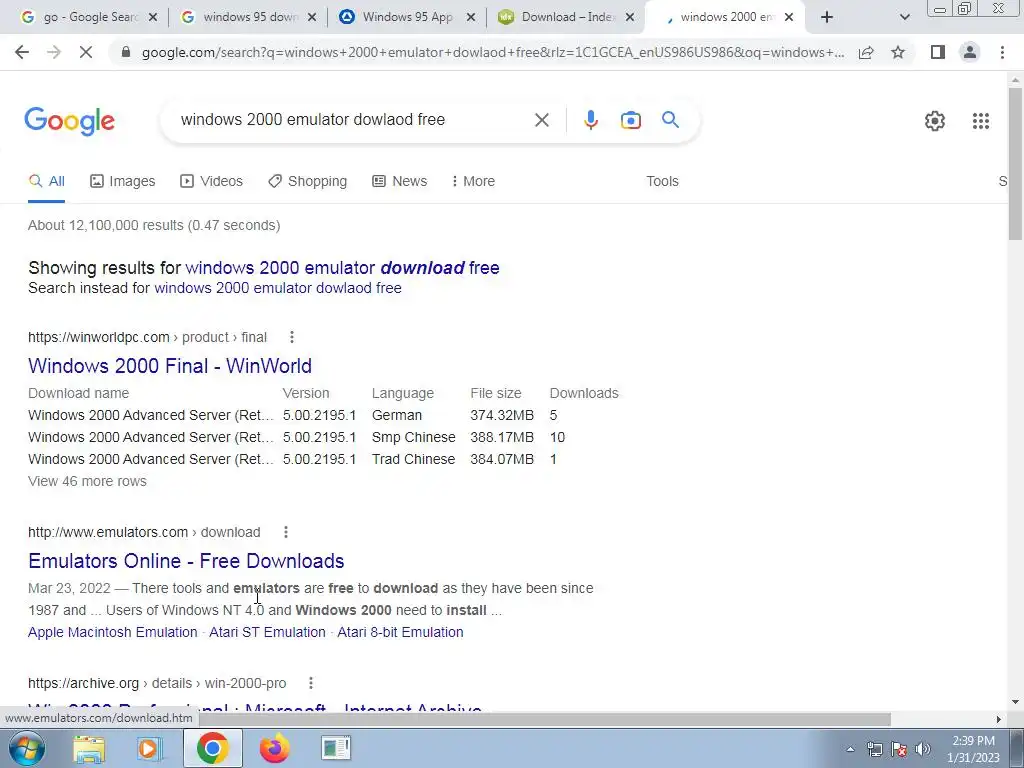Screen dimensions: 1024x768
Task: Click corrected 'windows 2000 emulator download free' link
Action: [x=342, y=268]
